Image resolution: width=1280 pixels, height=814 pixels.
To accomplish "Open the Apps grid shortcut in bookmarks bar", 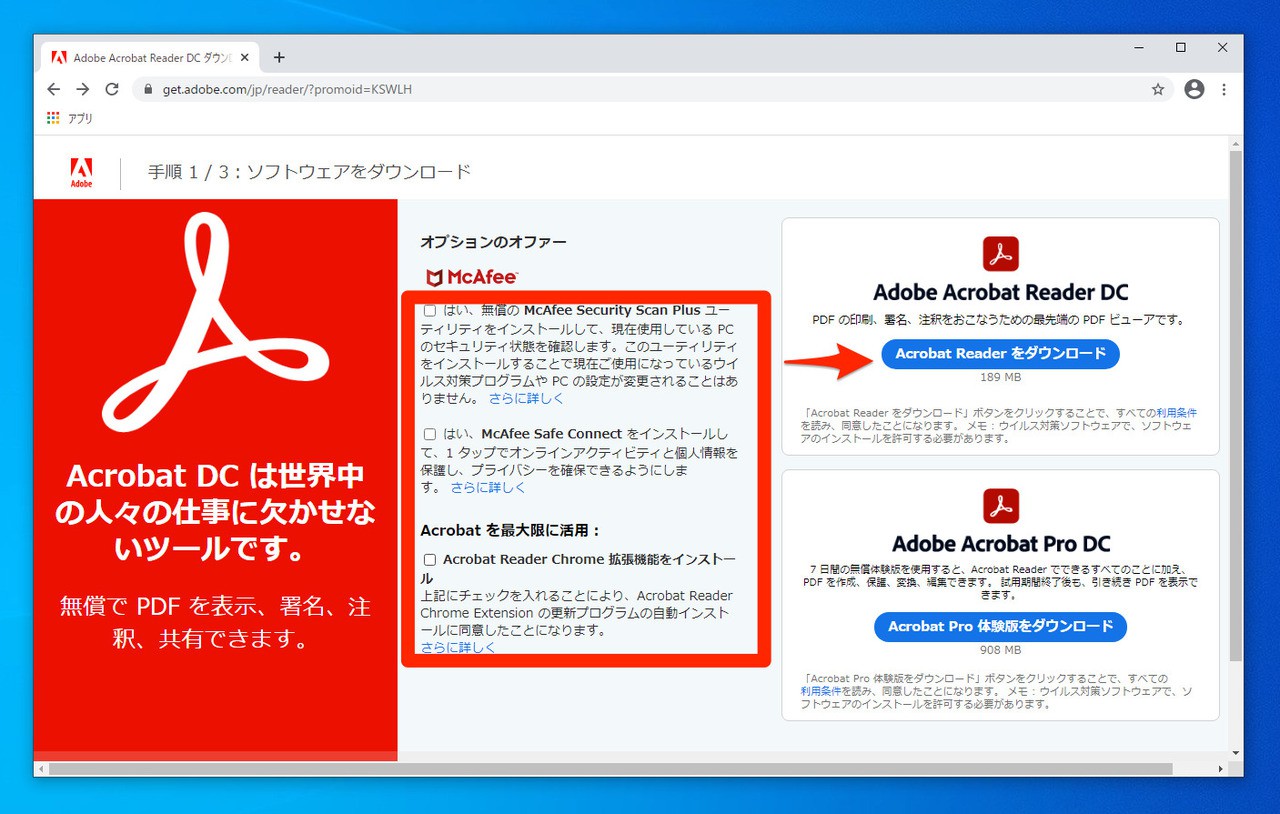I will (53, 118).
